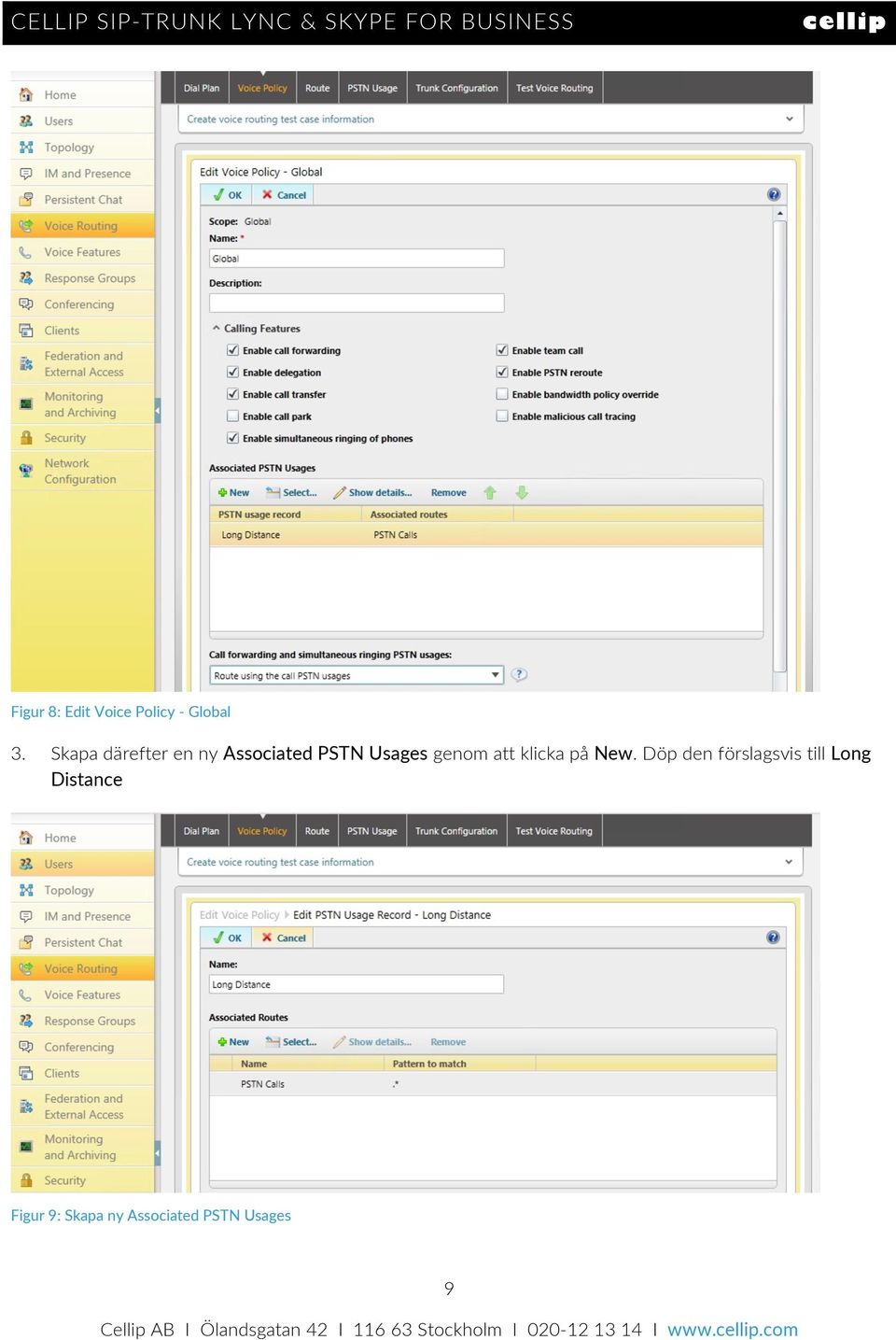Collapse the sidebar using the Figure 8 handle
This screenshot has width=896, height=1340.
[x=158, y=410]
